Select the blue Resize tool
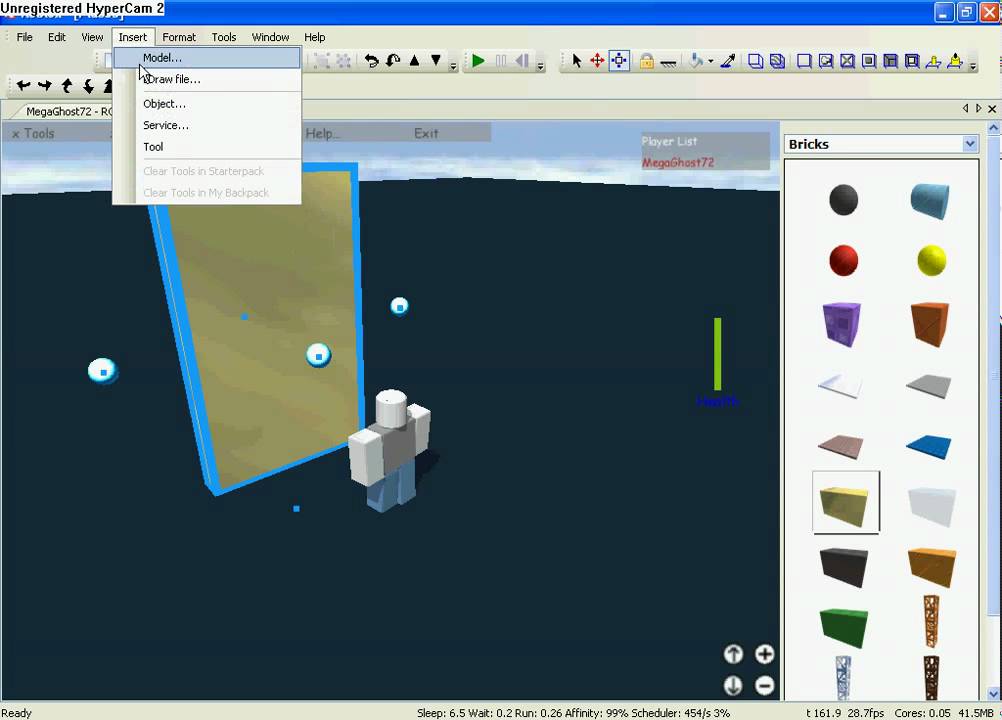The width and height of the screenshot is (1002, 720). (x=619, y=61)
